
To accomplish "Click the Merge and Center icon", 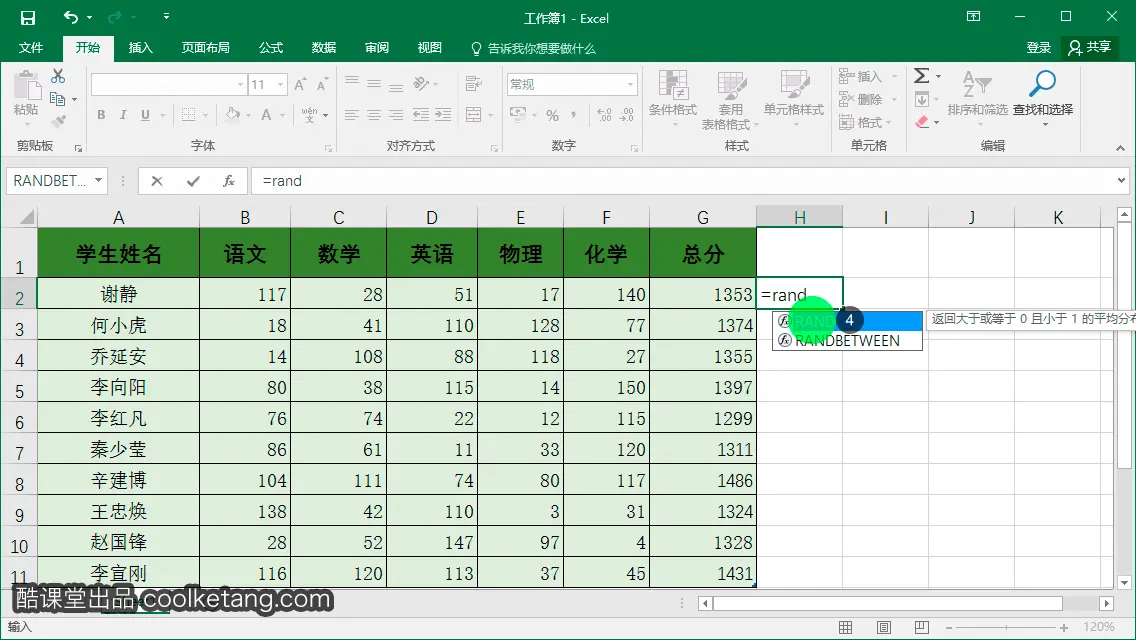I will point(473,115).
